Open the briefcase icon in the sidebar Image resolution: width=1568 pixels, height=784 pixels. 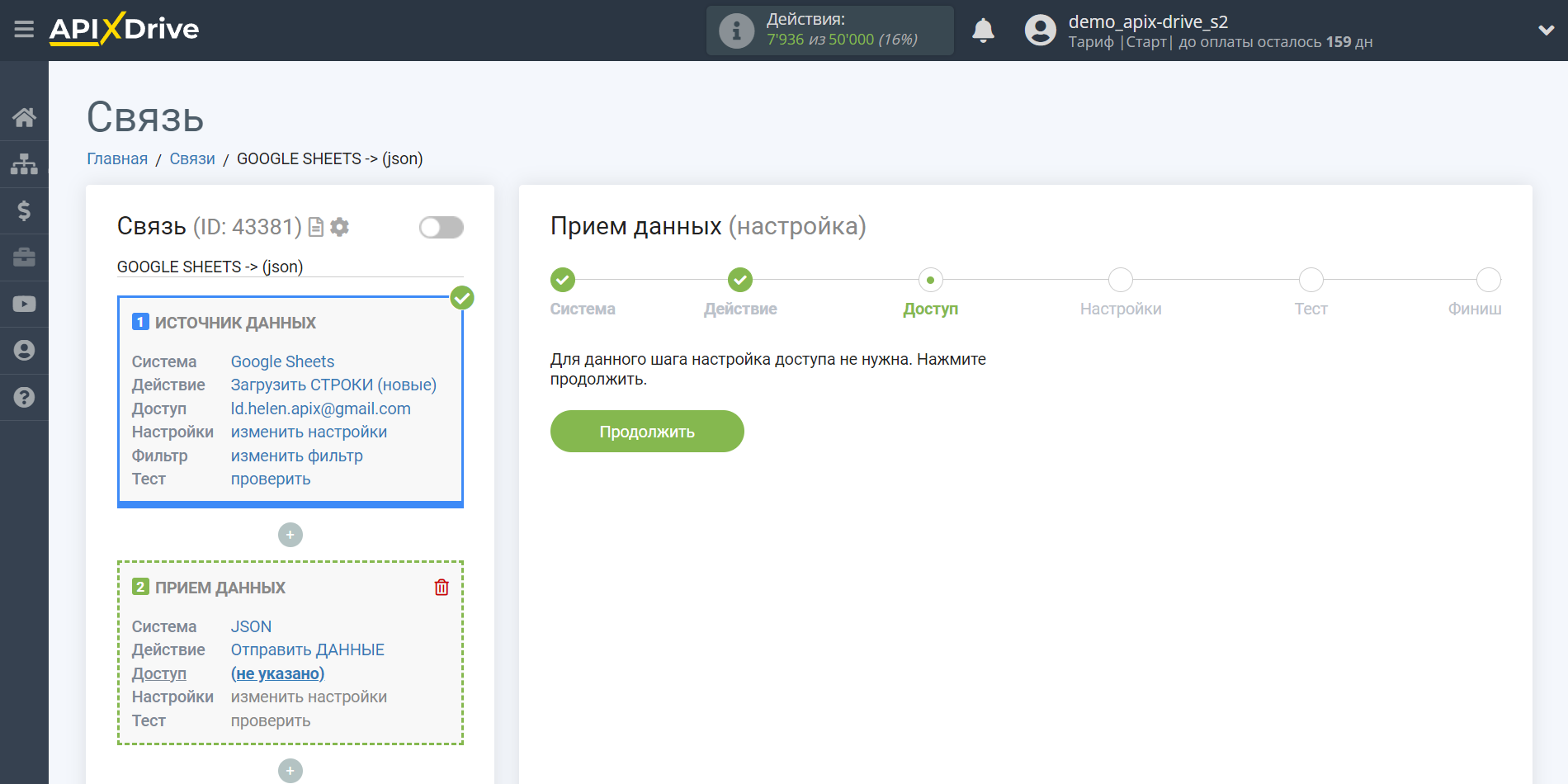point(24,257)
